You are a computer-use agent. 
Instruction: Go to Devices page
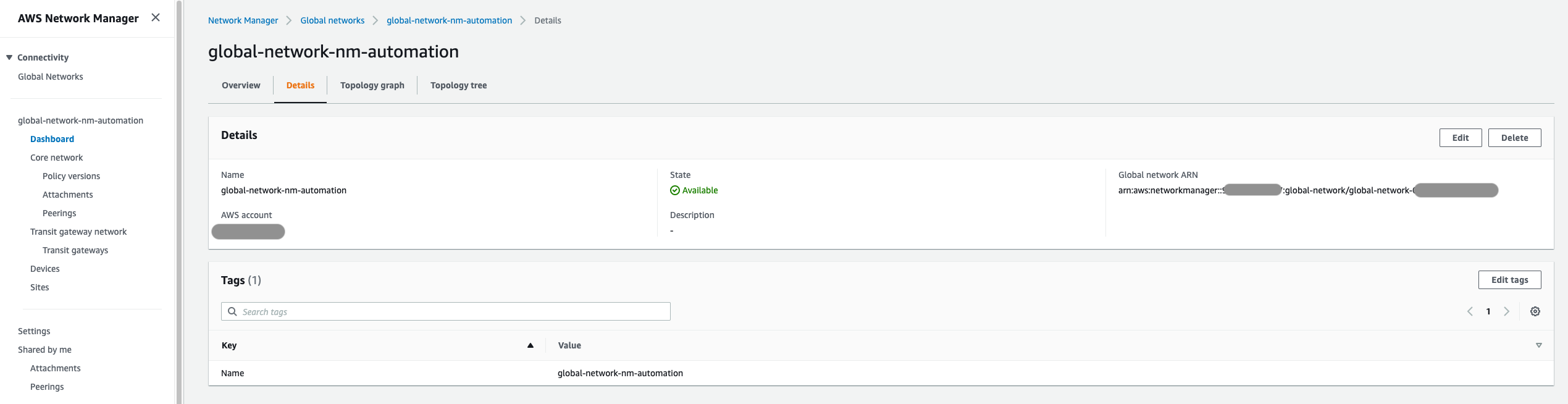[x=45, y=269]
